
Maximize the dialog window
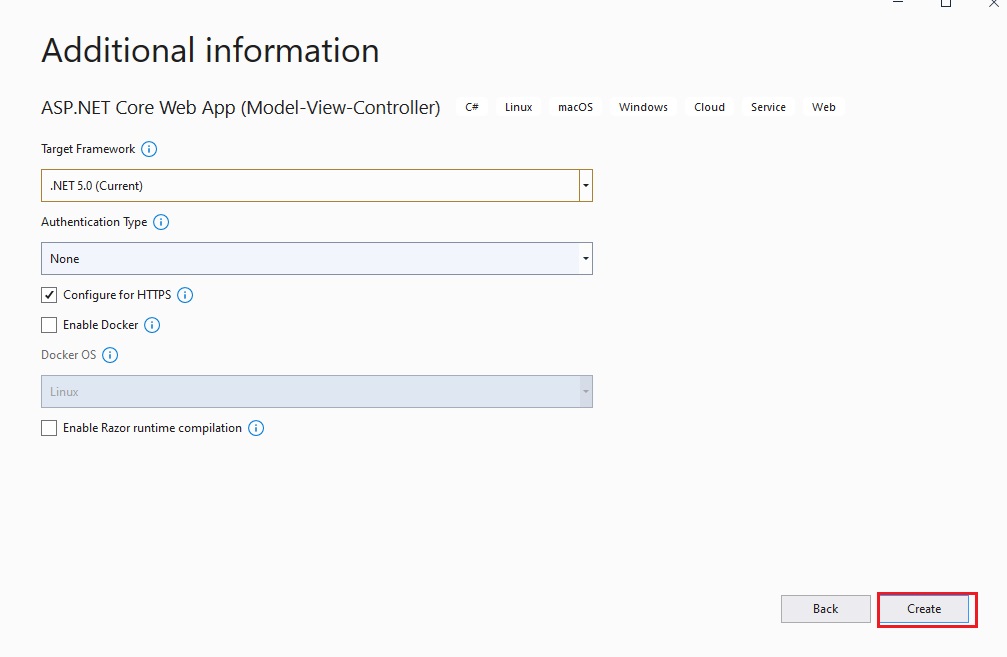click(946, 3)
